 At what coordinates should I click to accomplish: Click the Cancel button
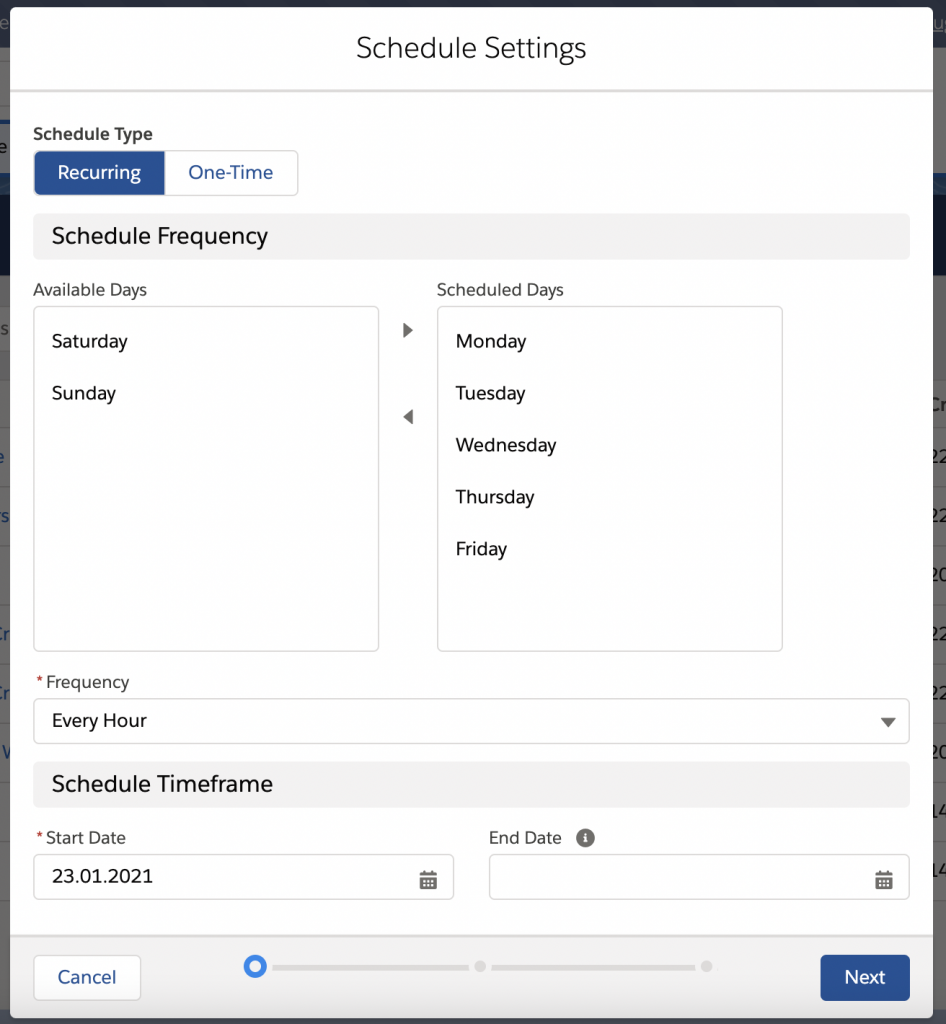pos(87,978)
